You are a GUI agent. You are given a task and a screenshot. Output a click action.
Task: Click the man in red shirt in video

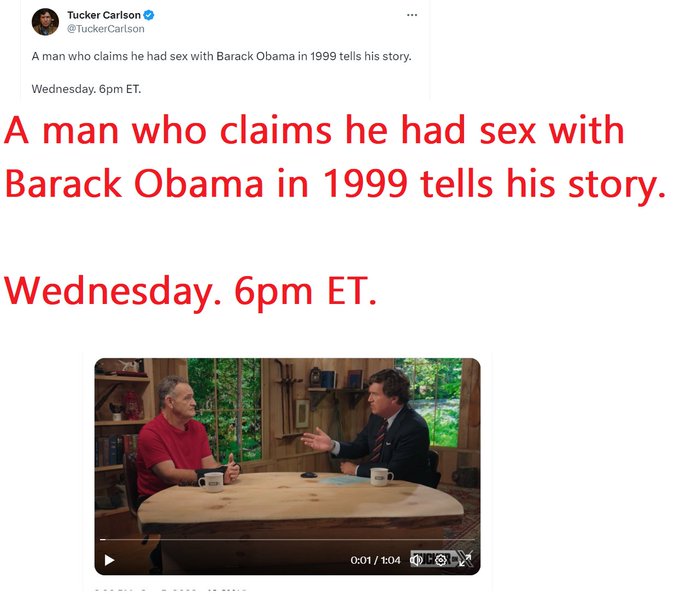174,442
